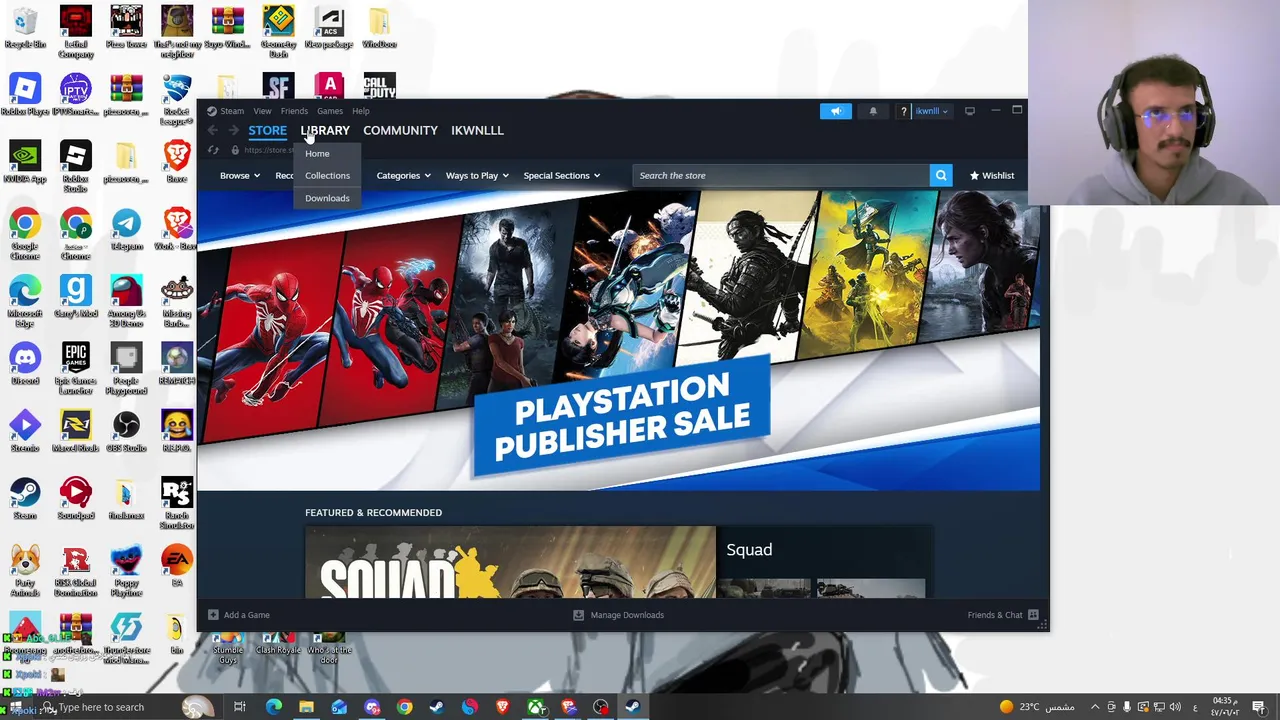Open the Wishlist link
The image size is (1280, 720).
tap(991, 175)
